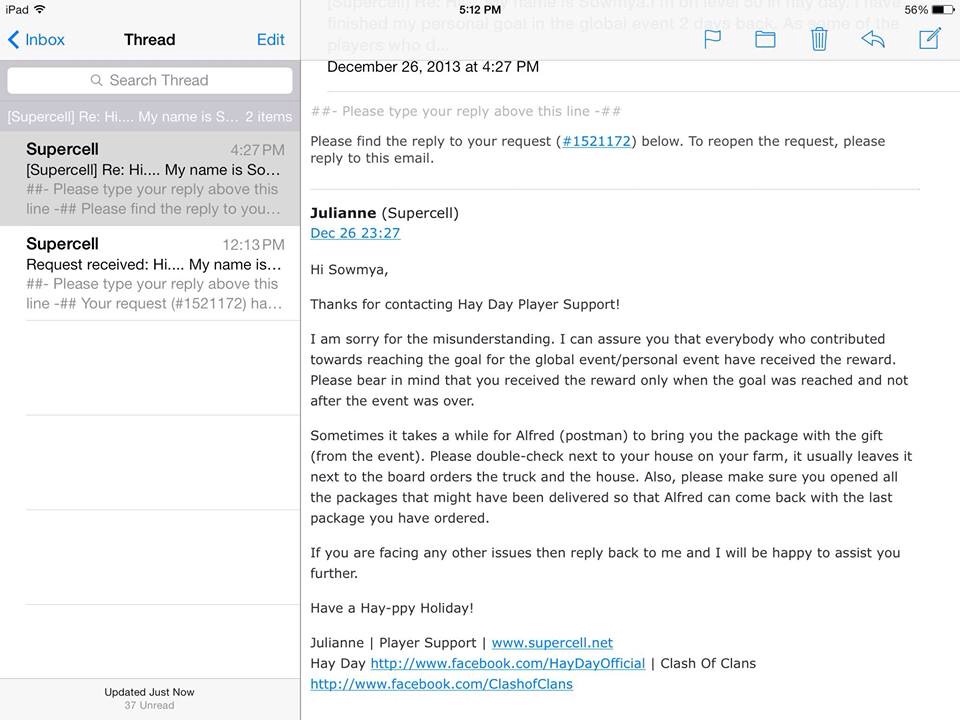Open the HayDayOfficial Facebook link
Viewport: 960px width, 720px height.
pyautogui.click(x=507, y=663)
